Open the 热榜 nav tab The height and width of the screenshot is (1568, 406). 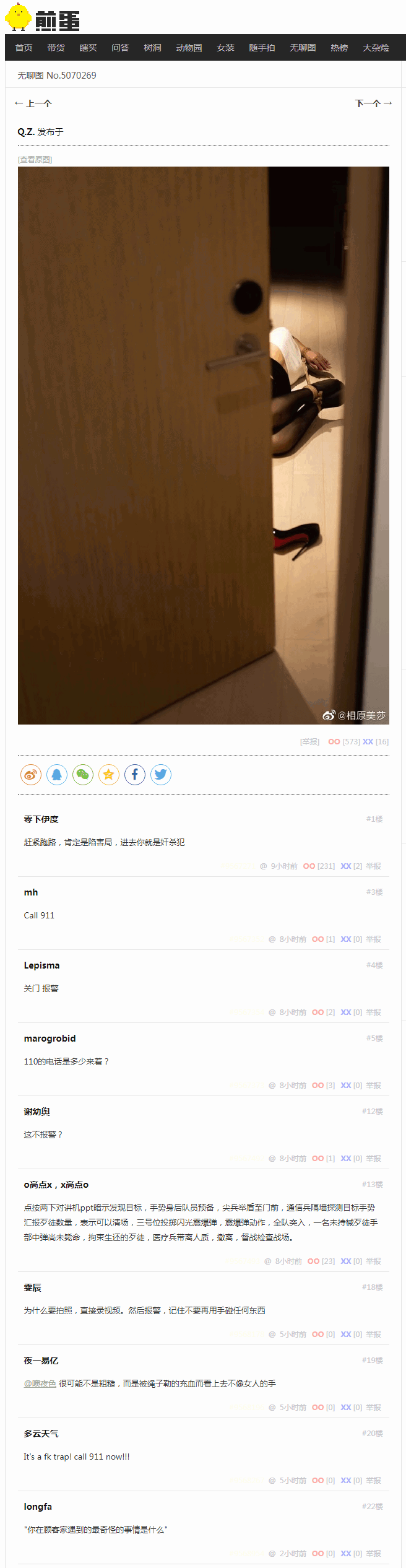tap(339, 48)
